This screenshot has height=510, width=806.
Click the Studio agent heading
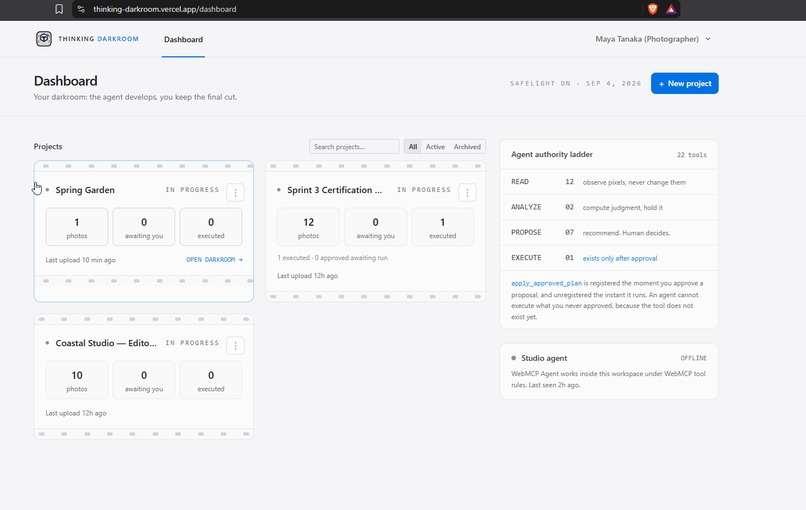(x=544, y=358)
